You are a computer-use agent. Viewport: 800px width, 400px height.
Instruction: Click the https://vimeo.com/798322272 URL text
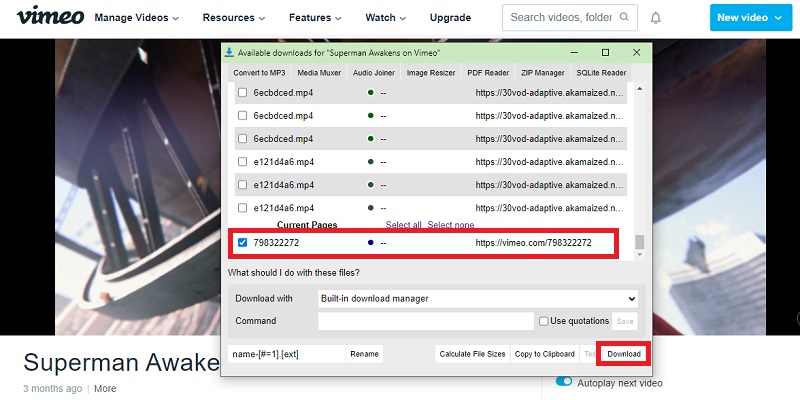pos(533,243)
